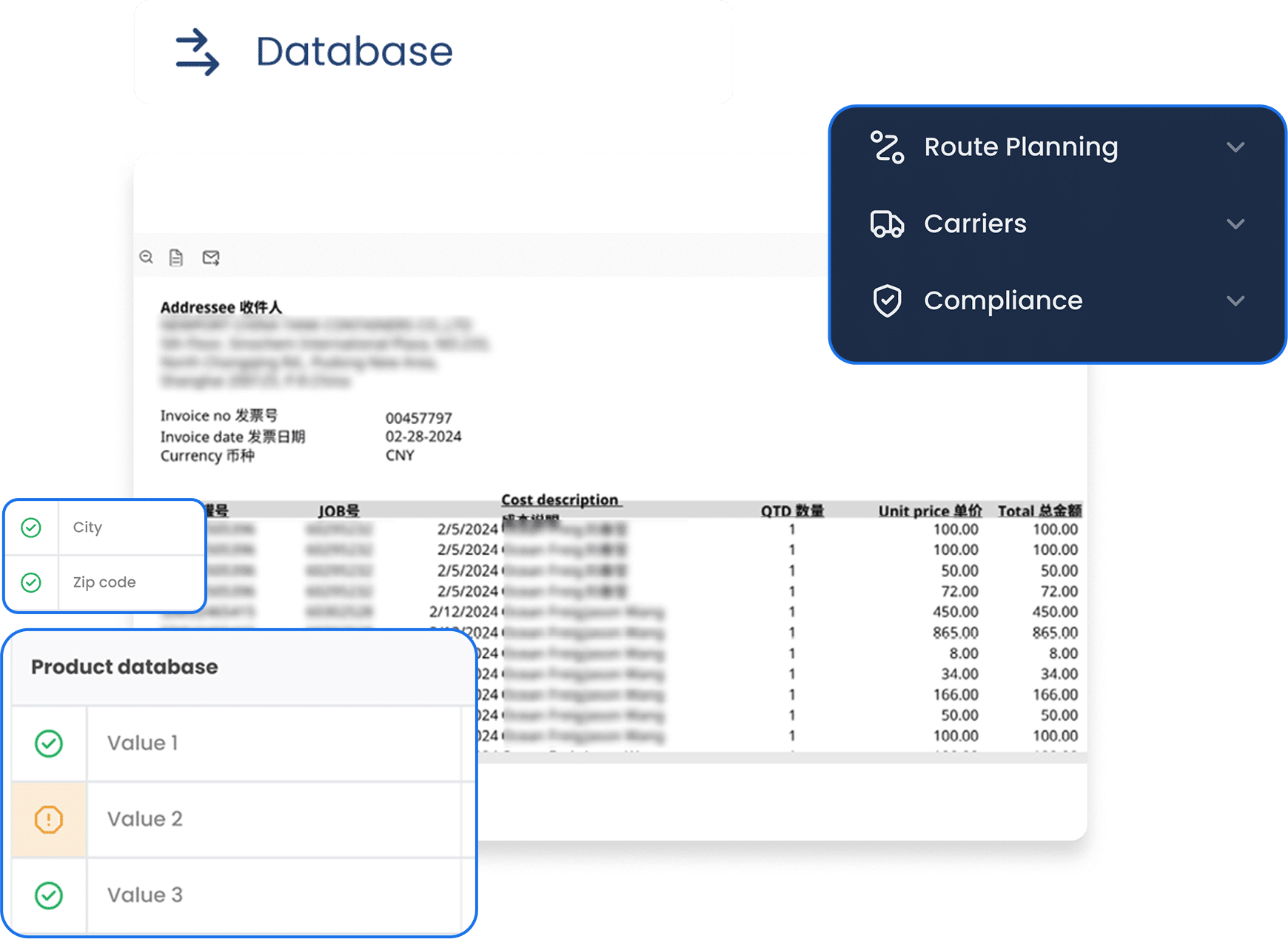Click the Database arrows icon
The height and width of the screenshot is (939, 1288).
pos(197,52)
